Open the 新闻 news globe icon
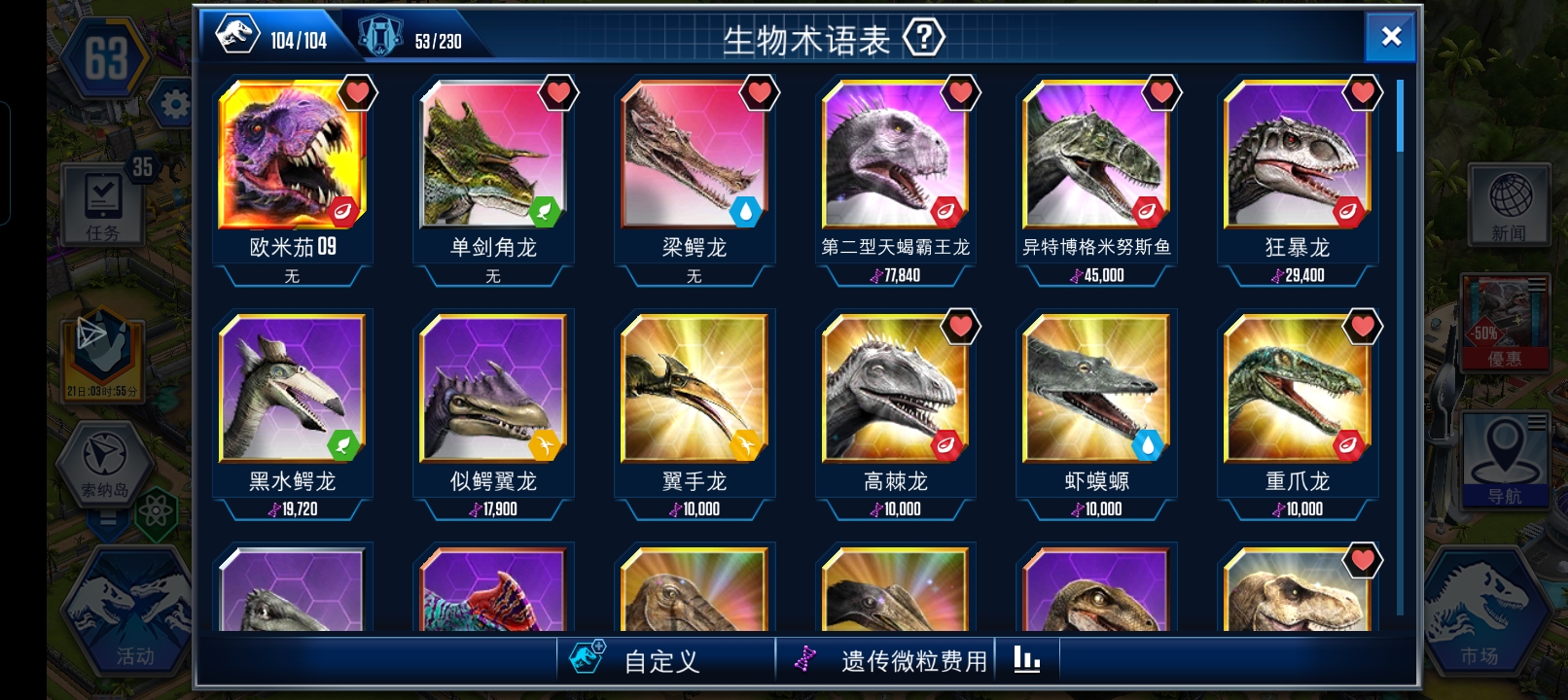 (x=1510, y=204)
